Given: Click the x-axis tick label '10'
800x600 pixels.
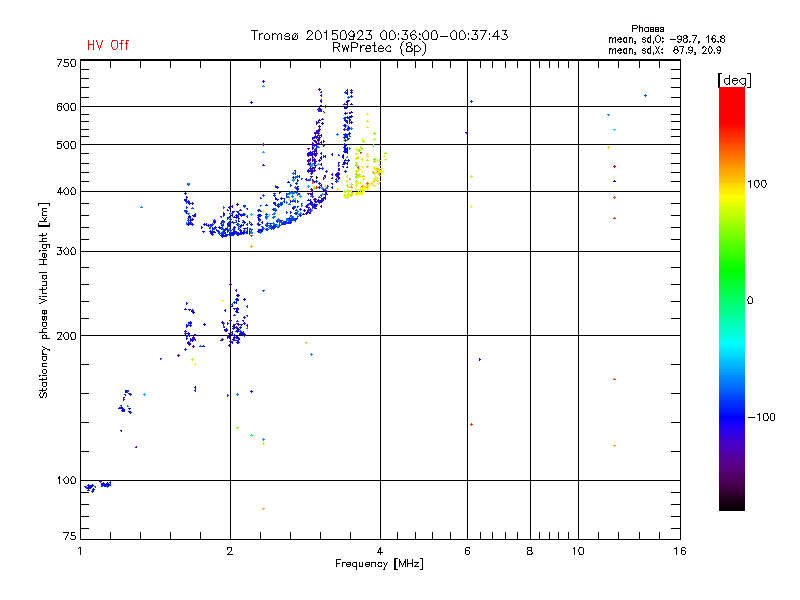Looking at the screenshot, I should click(578, 551).
